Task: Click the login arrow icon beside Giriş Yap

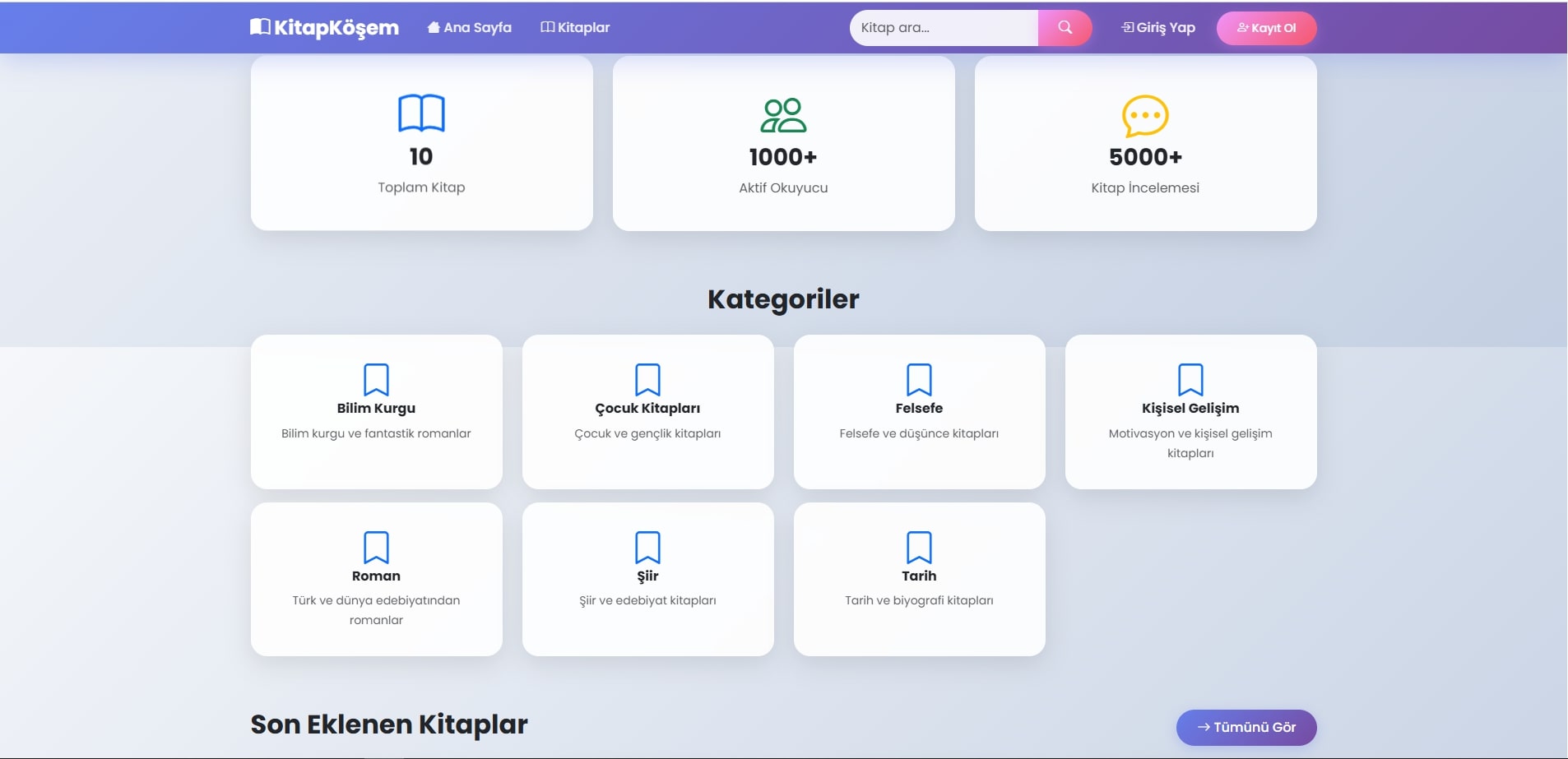Action: tap(1129, 27)
